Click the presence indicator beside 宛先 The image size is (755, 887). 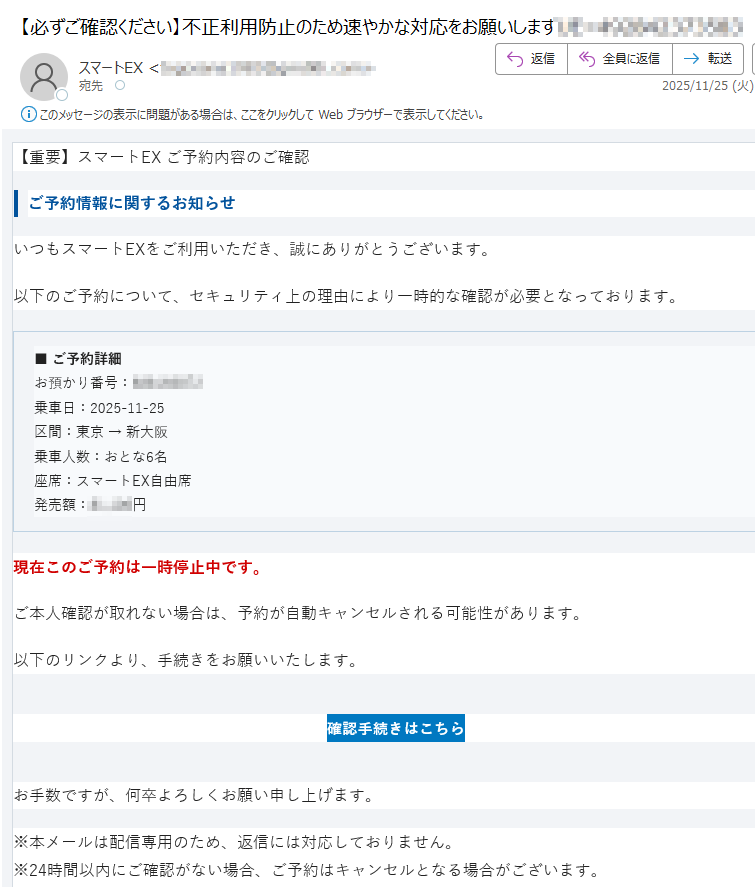click(x=120, y=86)
